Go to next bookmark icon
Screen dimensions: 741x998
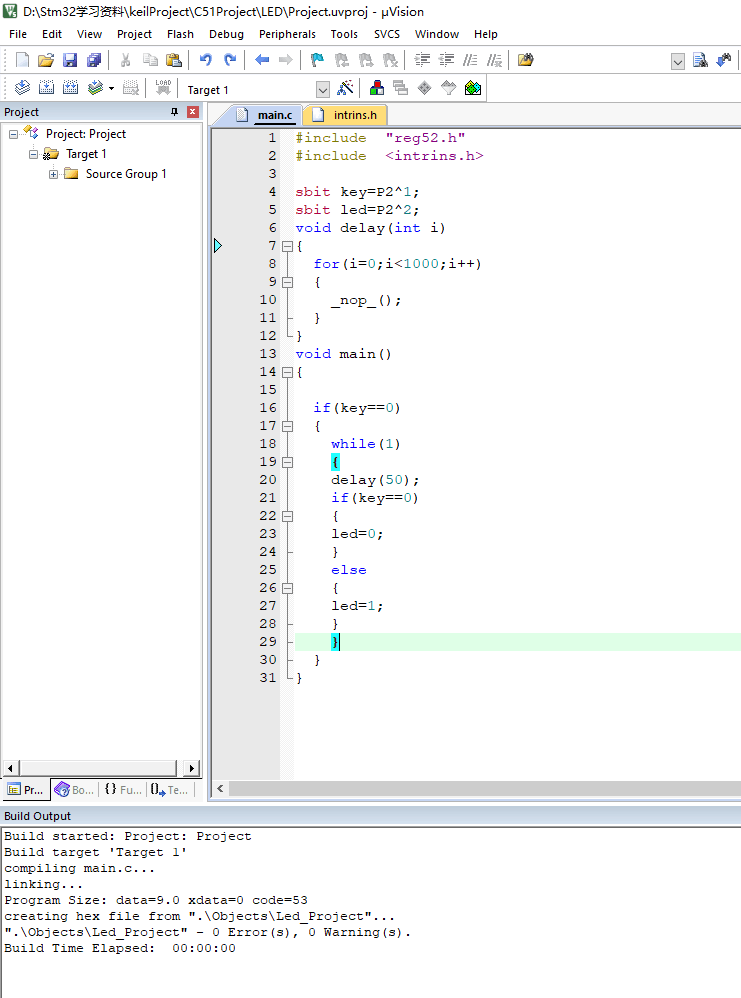tap(366, 60)
